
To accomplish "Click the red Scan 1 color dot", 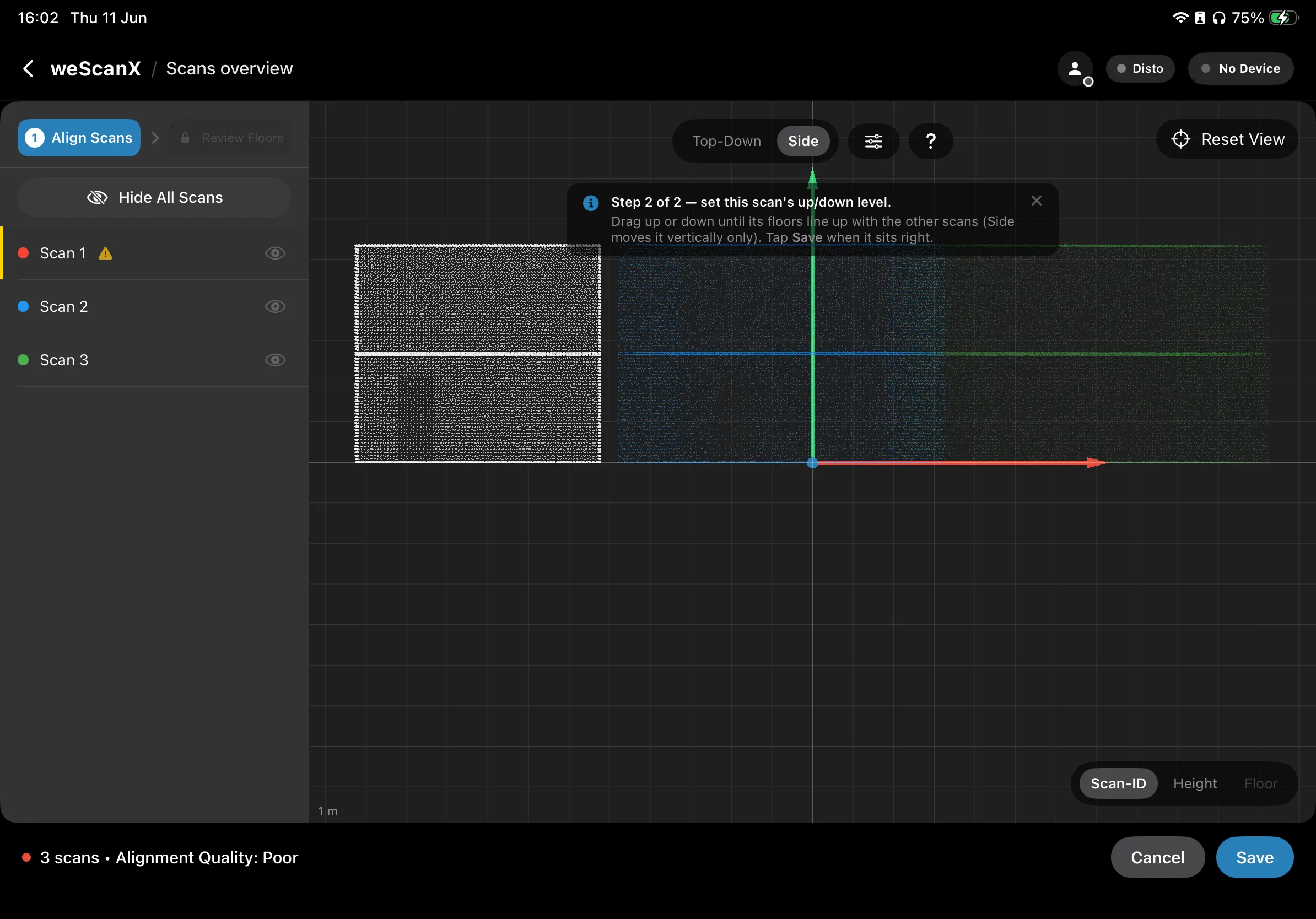I will coord(24,253).
